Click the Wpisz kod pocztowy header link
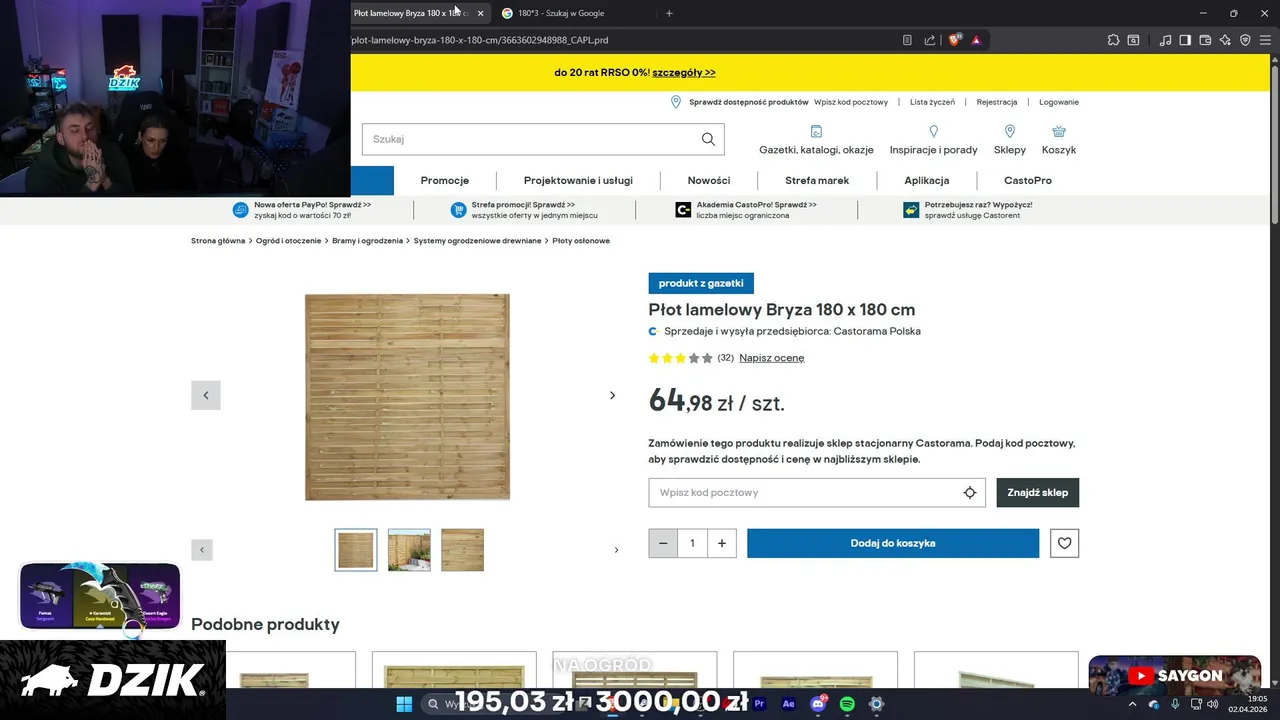The height and width of the screenshot is (720, 1280). point(851,102)
